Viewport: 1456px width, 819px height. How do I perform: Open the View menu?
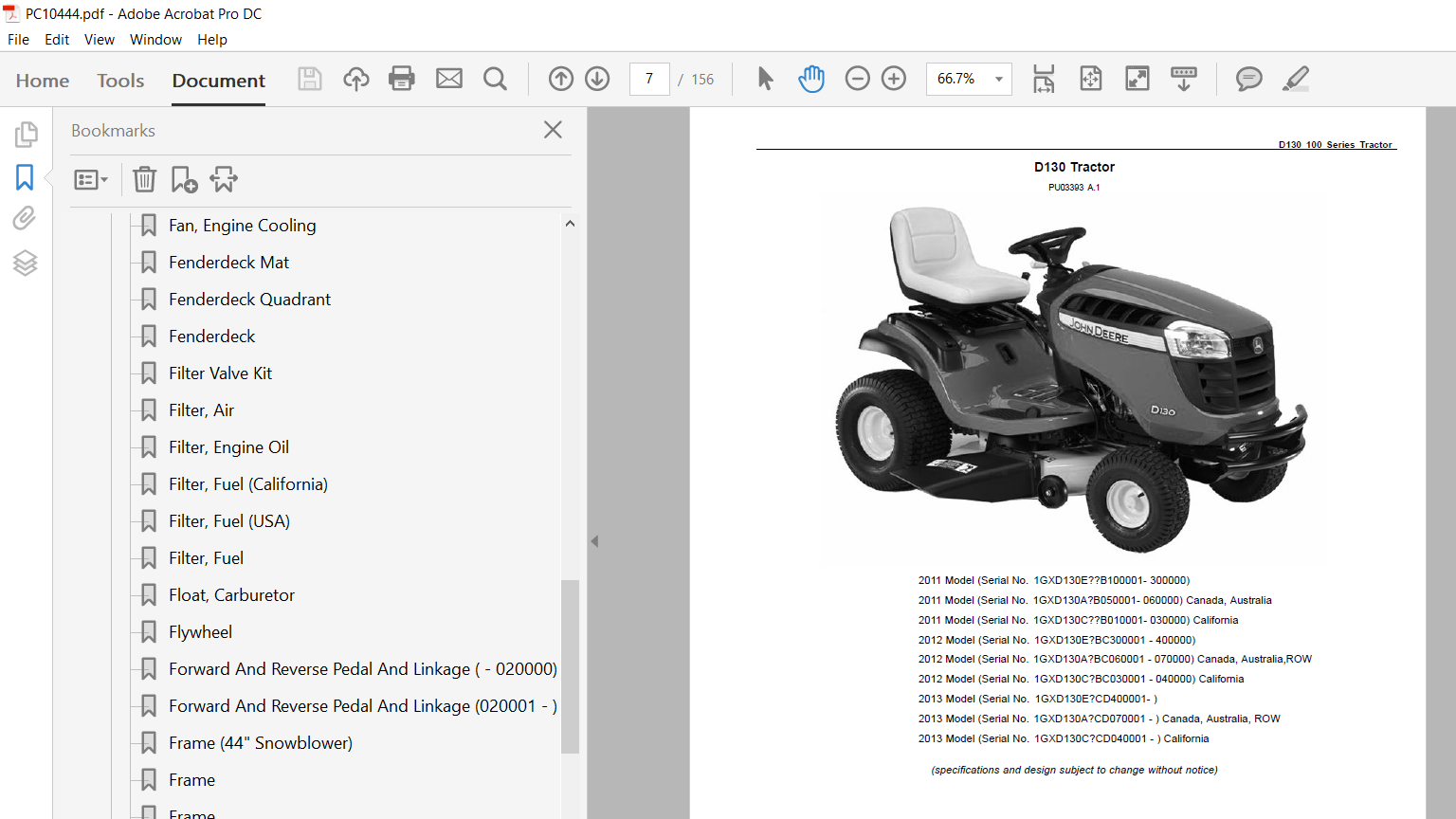(100, 40)
